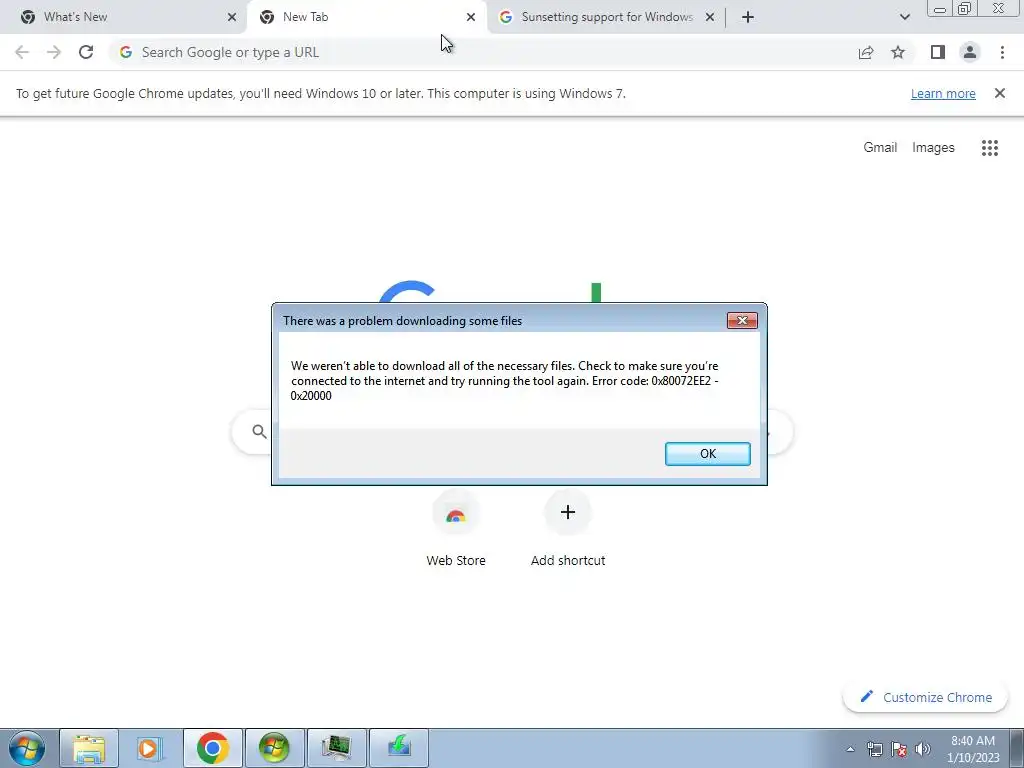The image size is (1024, 768).
Task: Close the New Tab tab
Action: click(x=471, y=17)
